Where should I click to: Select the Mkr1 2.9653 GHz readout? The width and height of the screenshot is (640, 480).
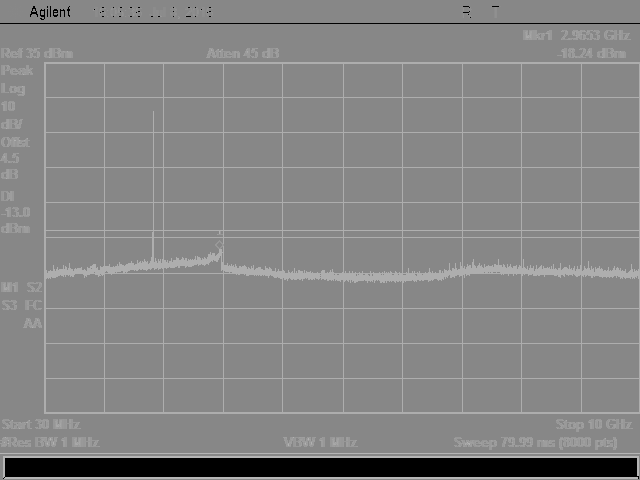click(576, 36)
